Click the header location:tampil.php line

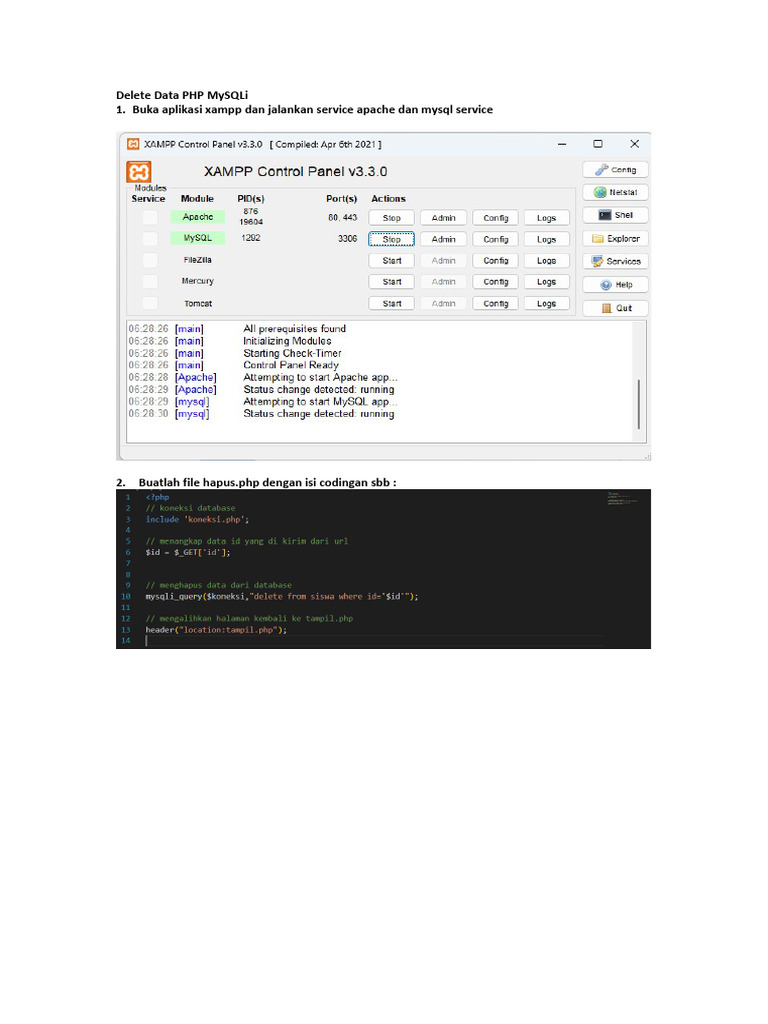click(216, 630)
